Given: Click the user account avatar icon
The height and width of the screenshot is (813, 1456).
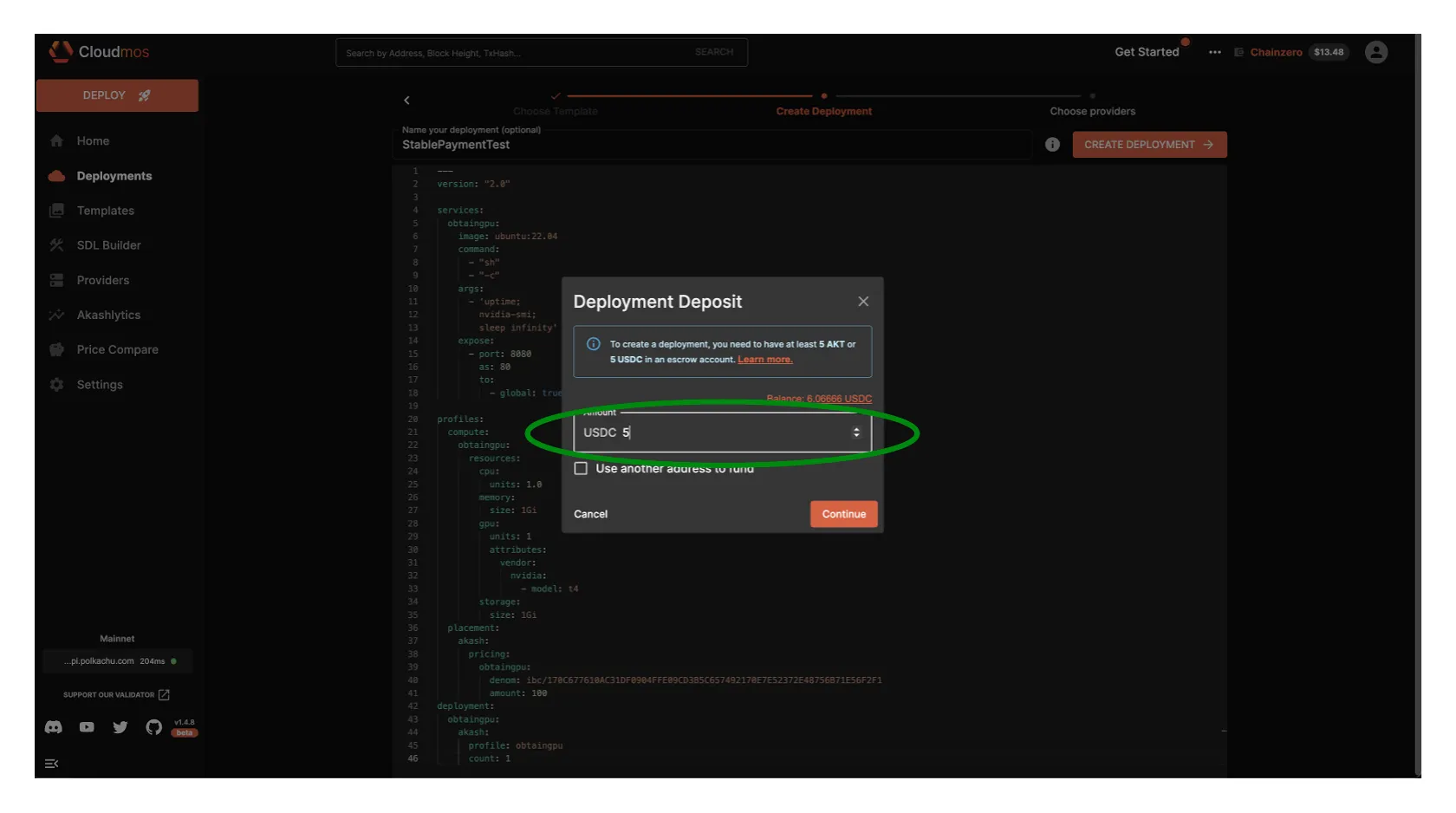Looking at the screenshot, I should [1375, 52].
